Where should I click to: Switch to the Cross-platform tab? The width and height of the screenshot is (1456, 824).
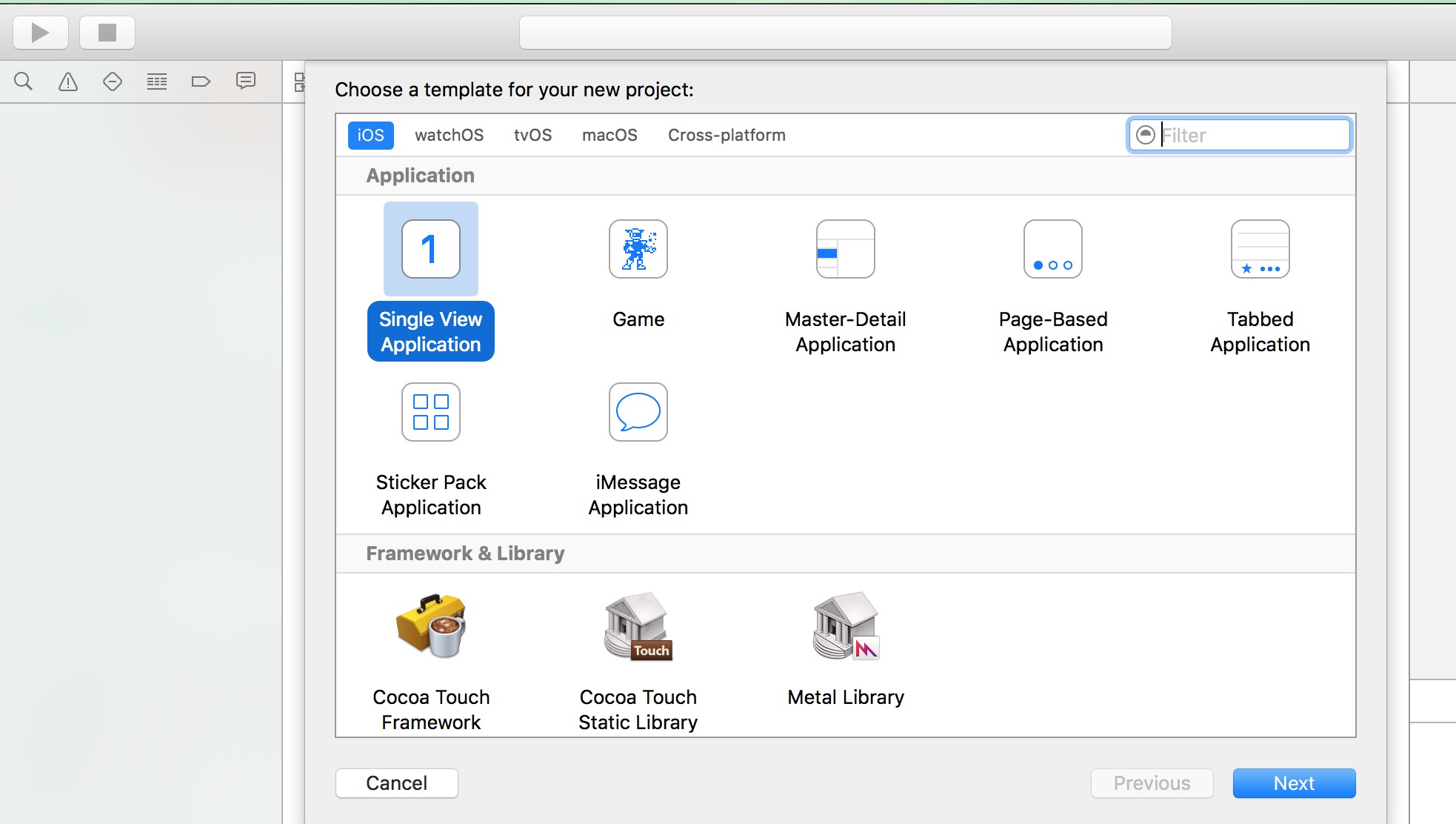click(x=726, y=135)
